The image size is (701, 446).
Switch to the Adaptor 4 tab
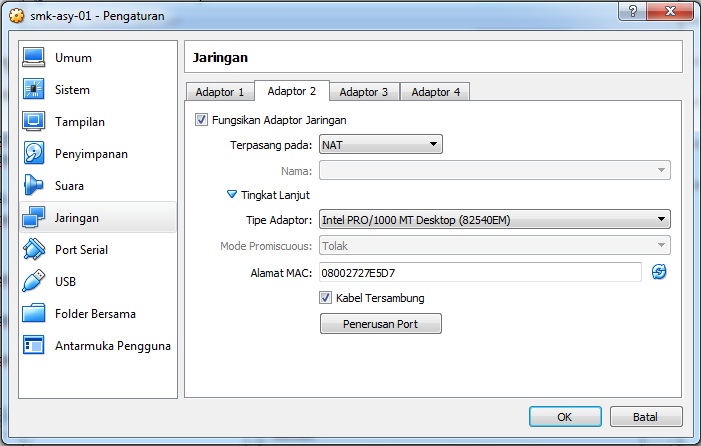point(435,92)
